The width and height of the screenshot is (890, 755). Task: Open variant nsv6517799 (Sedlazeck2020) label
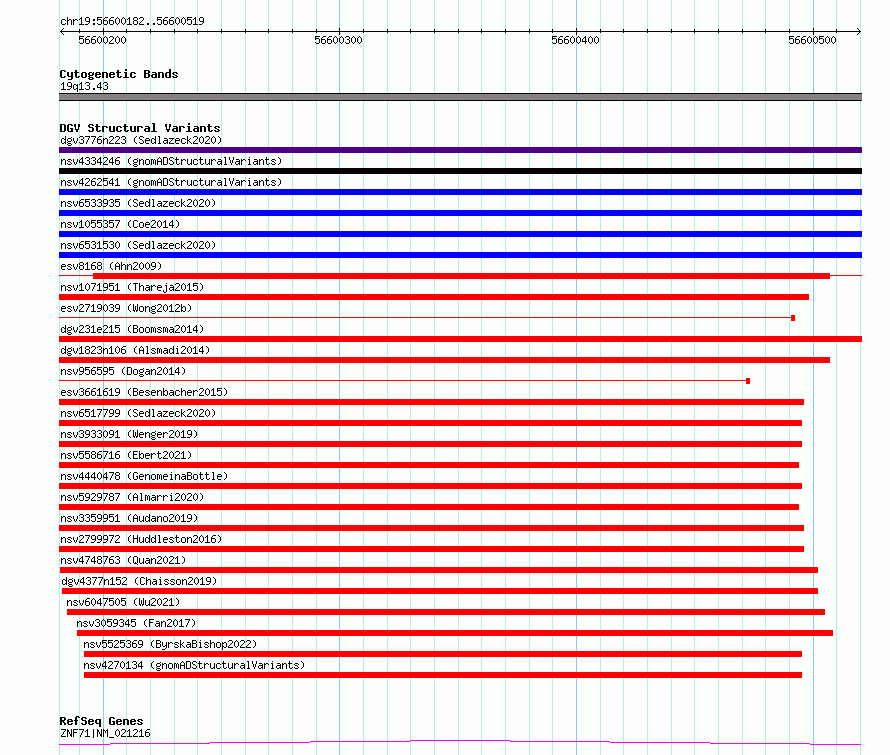coord(138,413)
